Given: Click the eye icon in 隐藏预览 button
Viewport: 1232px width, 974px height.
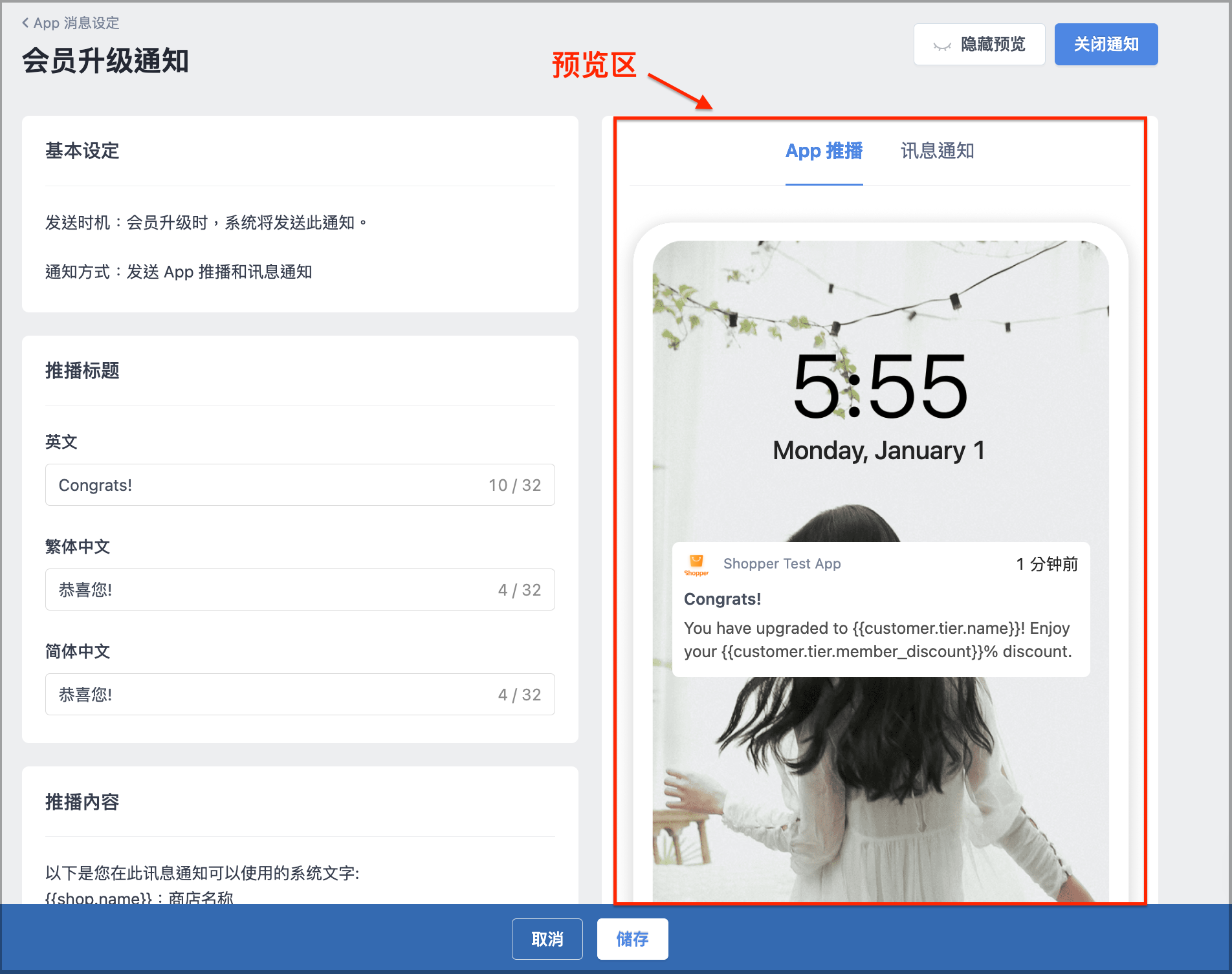Looking at the screenshot, I should click(941, 45).
